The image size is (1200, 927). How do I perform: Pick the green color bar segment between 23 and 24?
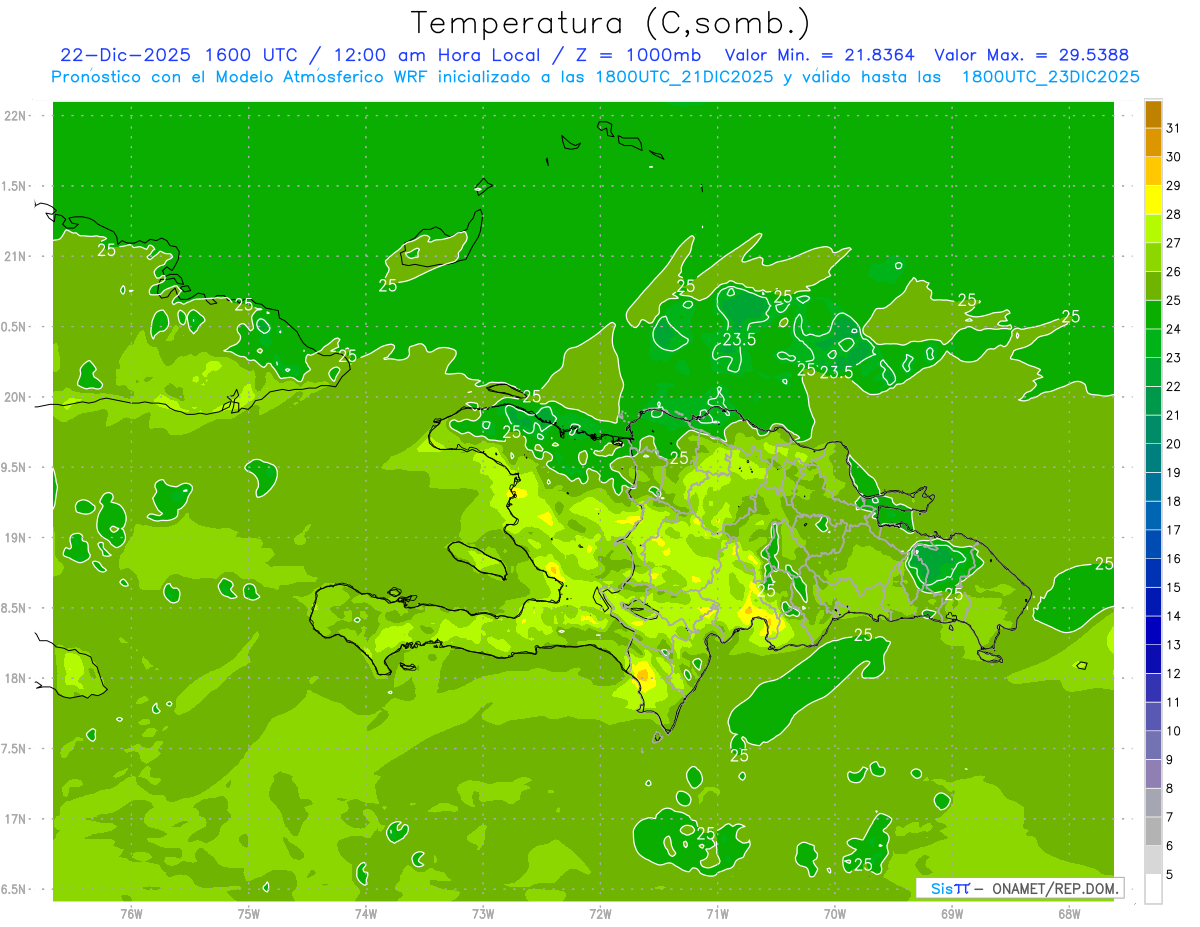coord(1153,343)
